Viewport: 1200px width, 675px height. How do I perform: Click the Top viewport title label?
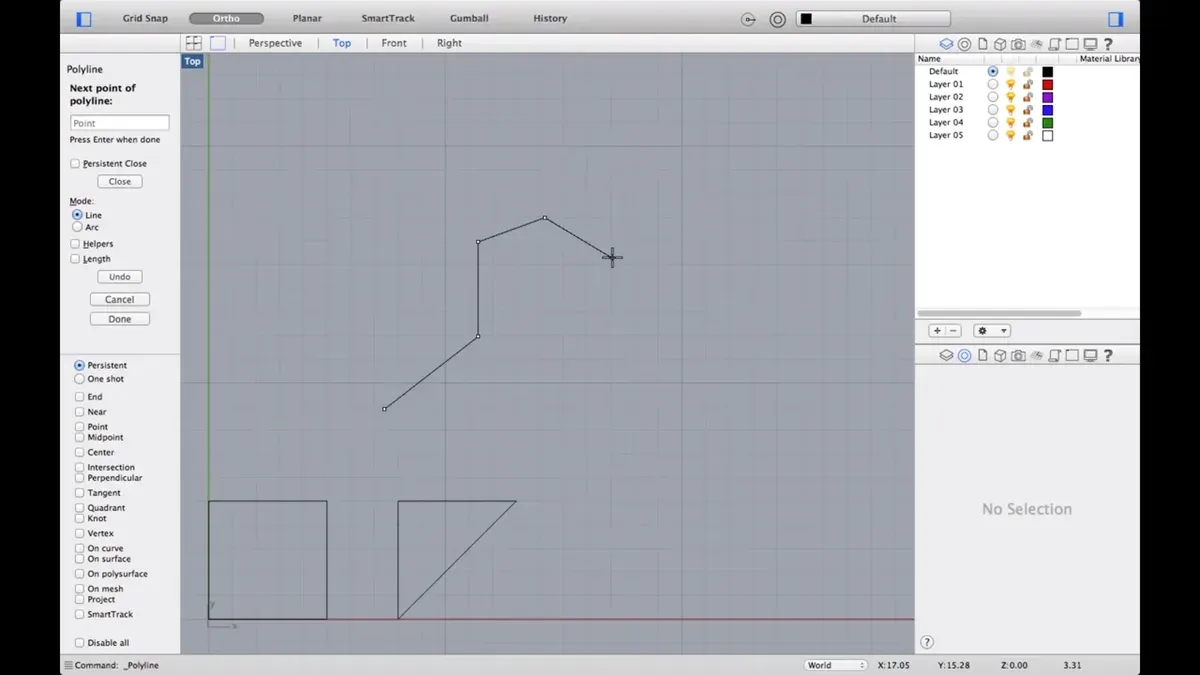click(192, 61)
